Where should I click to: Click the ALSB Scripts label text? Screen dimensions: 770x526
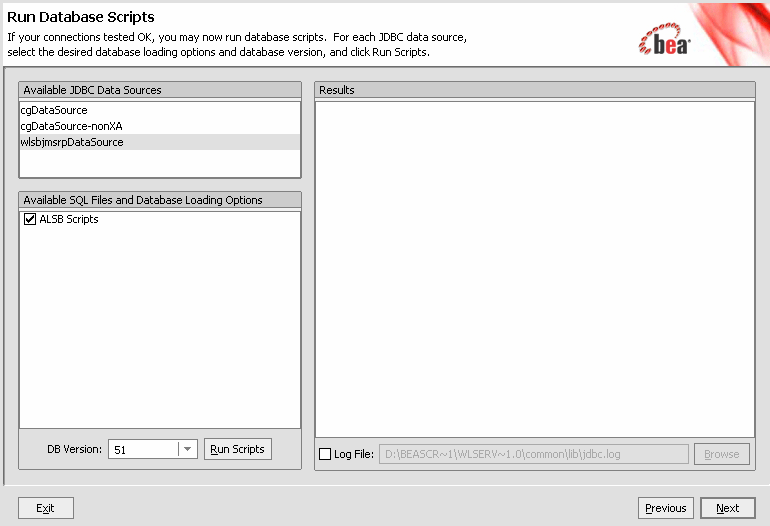coord(69,219)
